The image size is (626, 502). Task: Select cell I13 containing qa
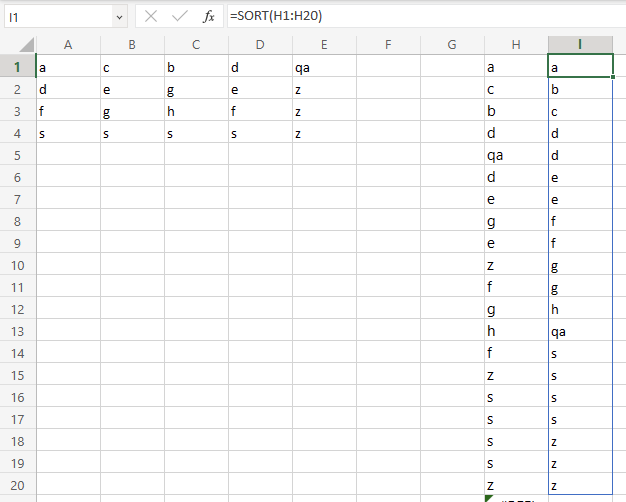pos(580,332)
